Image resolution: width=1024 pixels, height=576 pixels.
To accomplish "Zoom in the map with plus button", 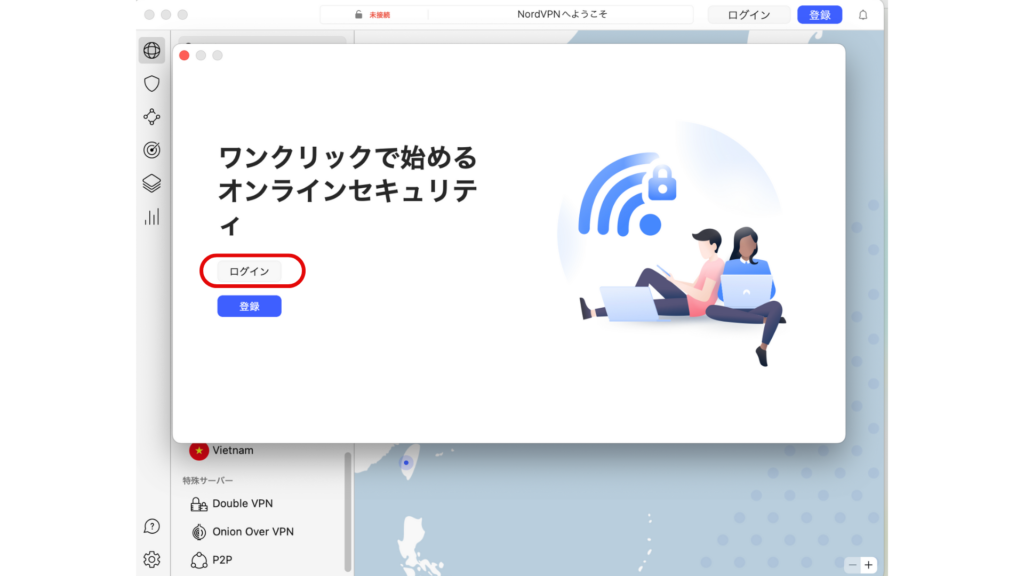I will (869, 565).
